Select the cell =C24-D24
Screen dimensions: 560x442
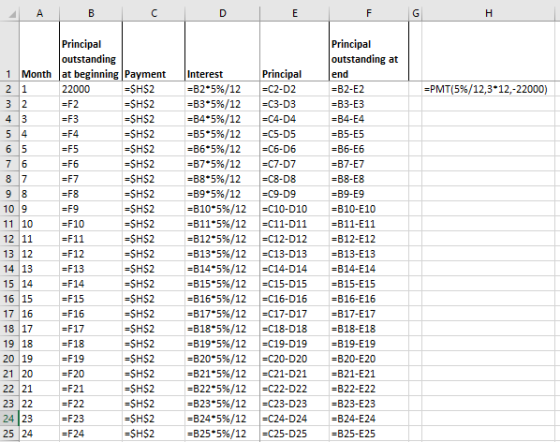(294, 419)
